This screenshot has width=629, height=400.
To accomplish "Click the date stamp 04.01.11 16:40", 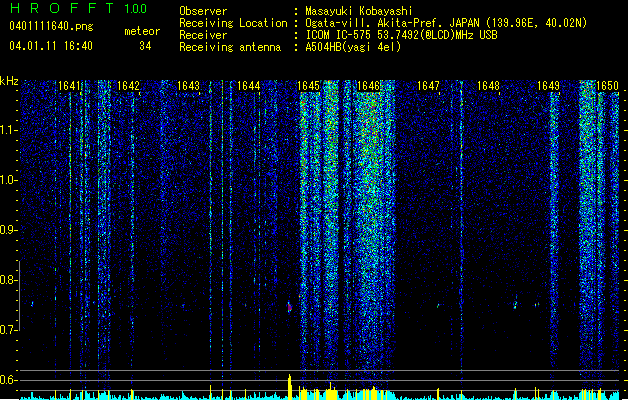I will pos(51,46).
